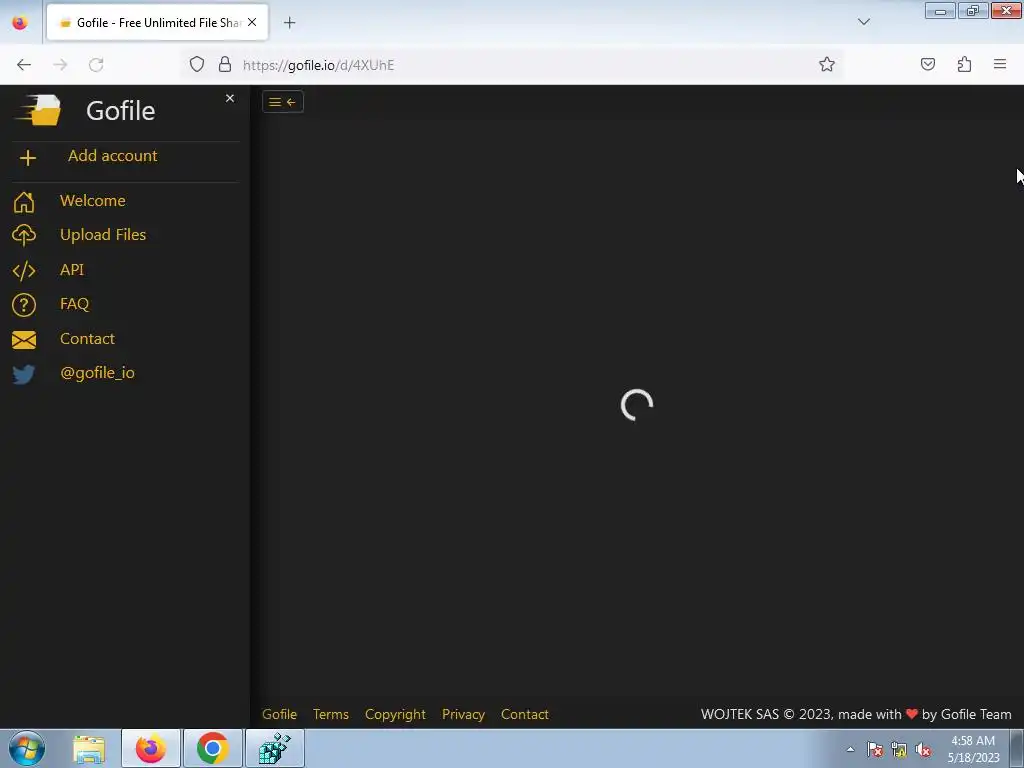Click the Firefox View icon at top left
This screenshot has height=768, width=1024.
20,23
